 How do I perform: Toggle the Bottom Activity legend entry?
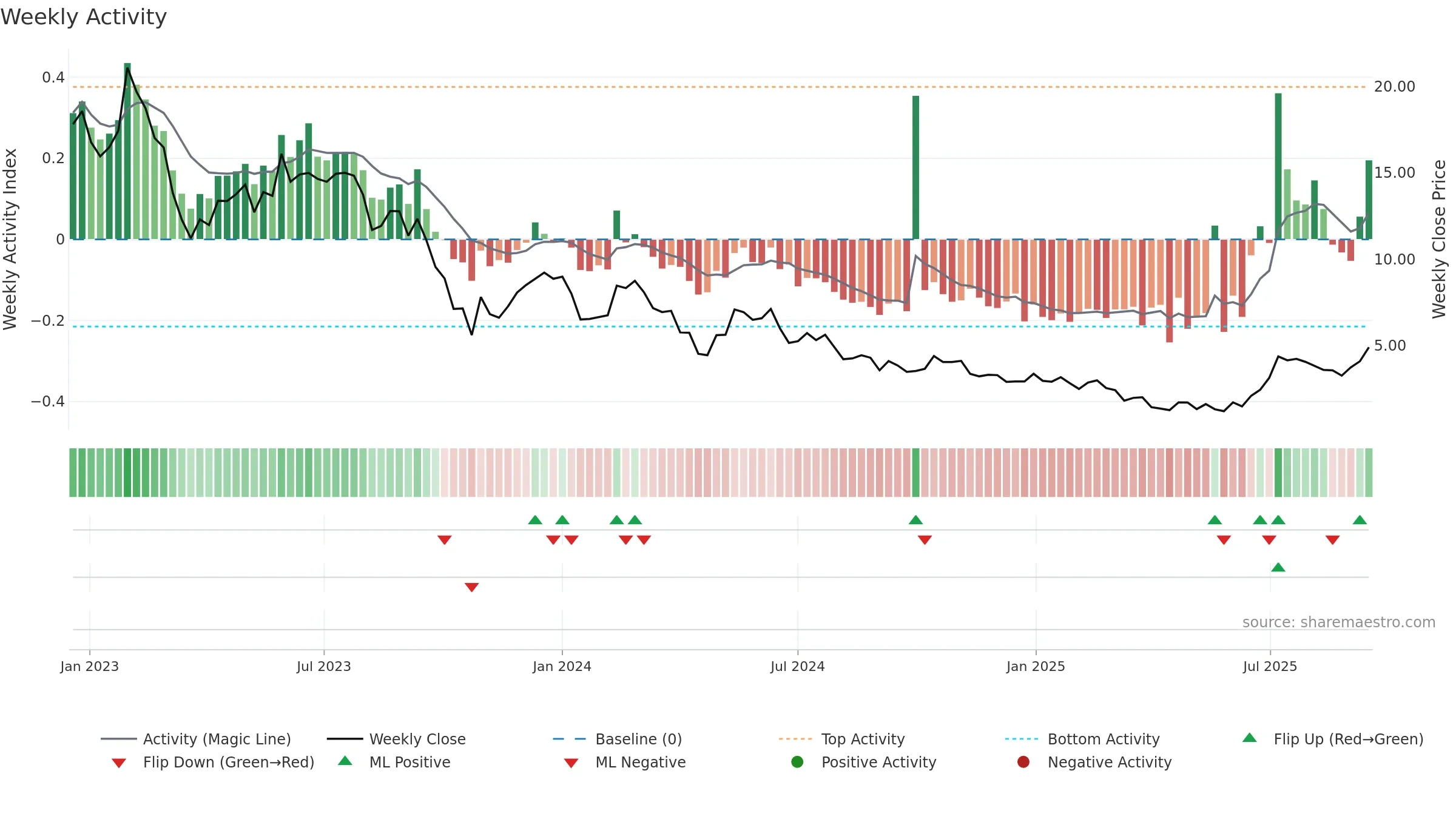coord(1082,739)
